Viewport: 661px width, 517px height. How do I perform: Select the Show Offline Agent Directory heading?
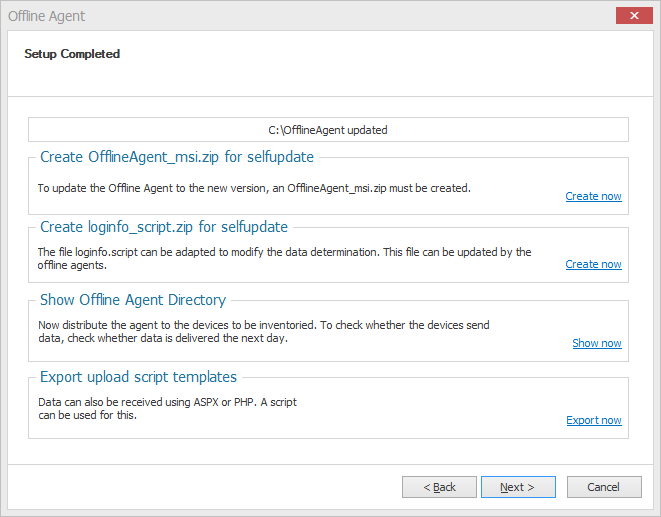coord(133,300)
